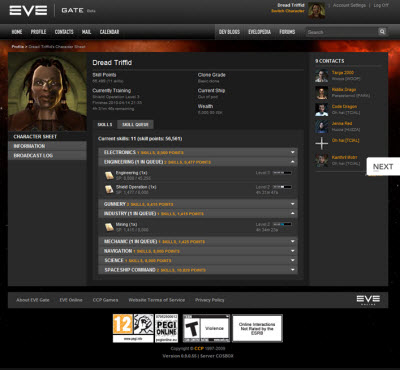This screenshot has width=400, height=370.
Task: Click the Profile breadcrumb link
Action: (x=18, y=46)
